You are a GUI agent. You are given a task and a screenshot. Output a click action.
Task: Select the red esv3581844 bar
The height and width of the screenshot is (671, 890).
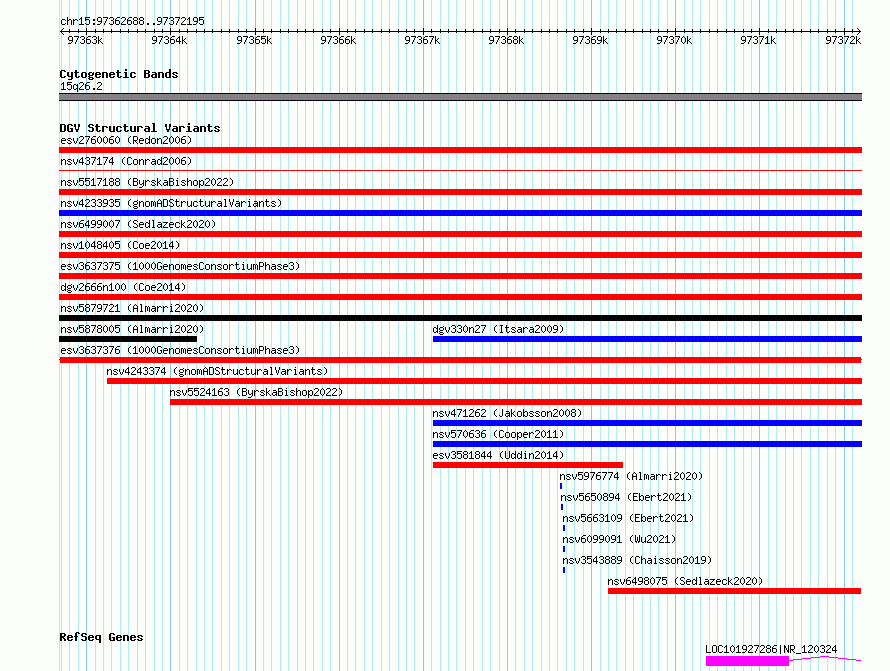point(528,465)
